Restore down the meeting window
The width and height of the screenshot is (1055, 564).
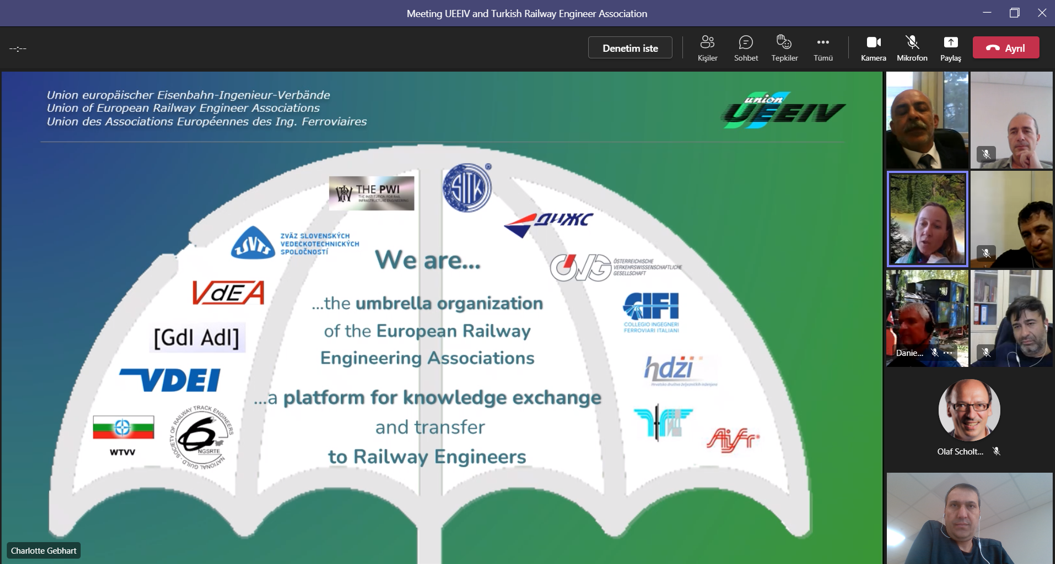1014,13
